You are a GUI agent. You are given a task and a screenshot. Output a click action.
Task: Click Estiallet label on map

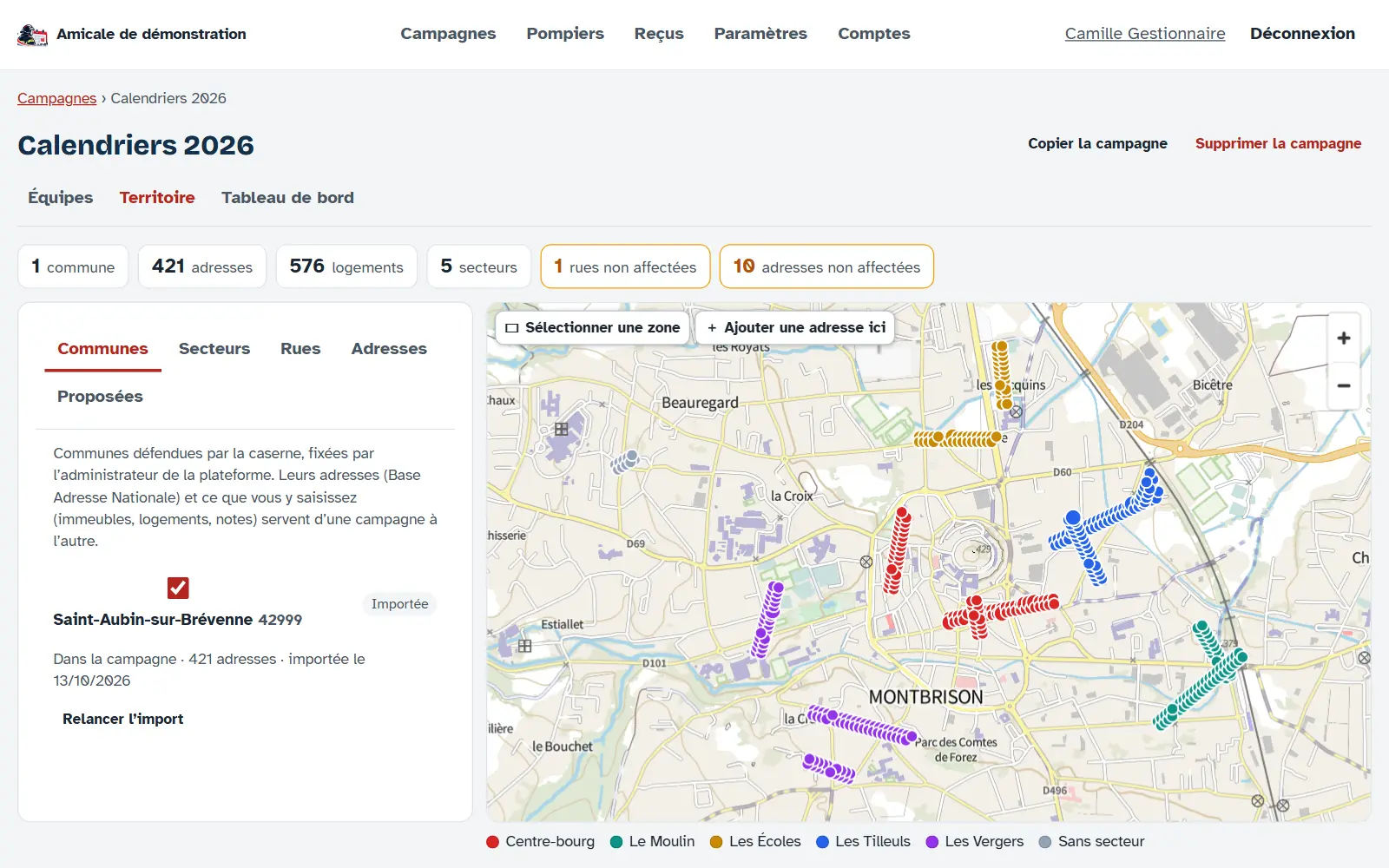point(563,624)
